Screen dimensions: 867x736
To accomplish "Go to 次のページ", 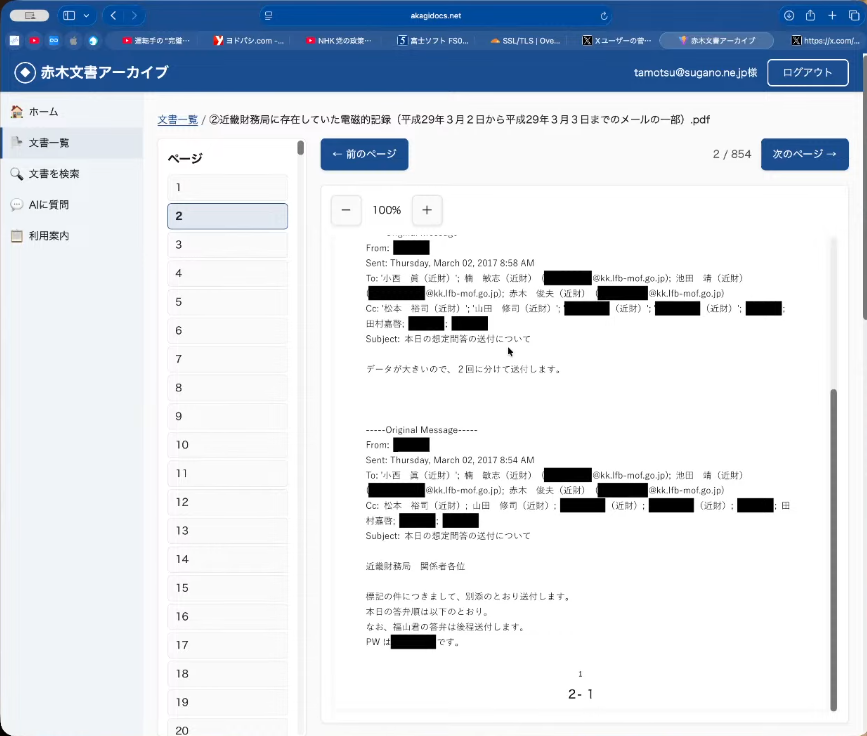I will [x=804, y=155].
